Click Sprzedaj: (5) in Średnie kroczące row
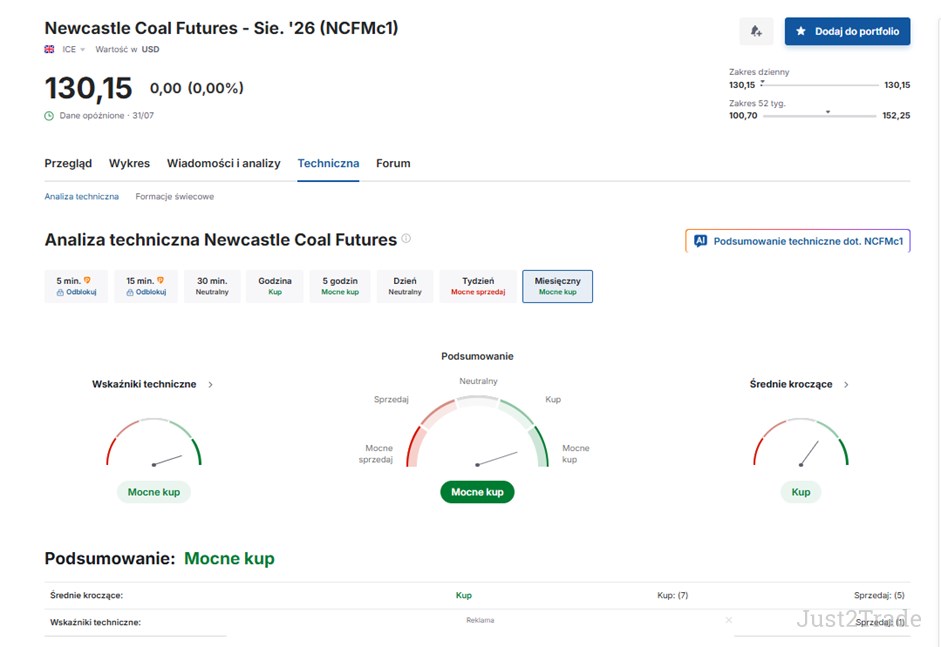This screenshot has width=941, height=647. [x=879, y=595]
